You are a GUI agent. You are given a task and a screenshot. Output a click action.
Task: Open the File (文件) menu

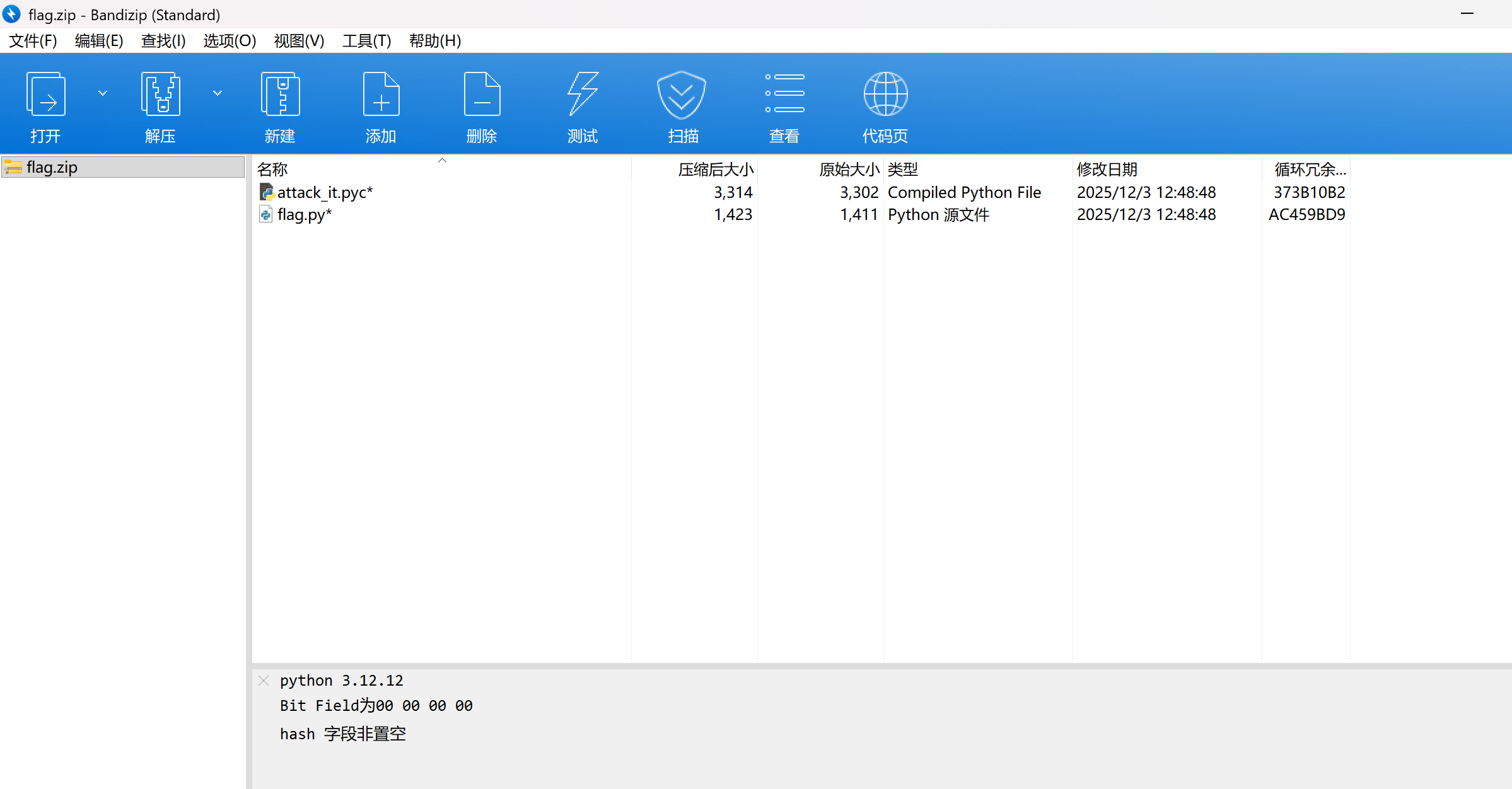pos(33,41)
